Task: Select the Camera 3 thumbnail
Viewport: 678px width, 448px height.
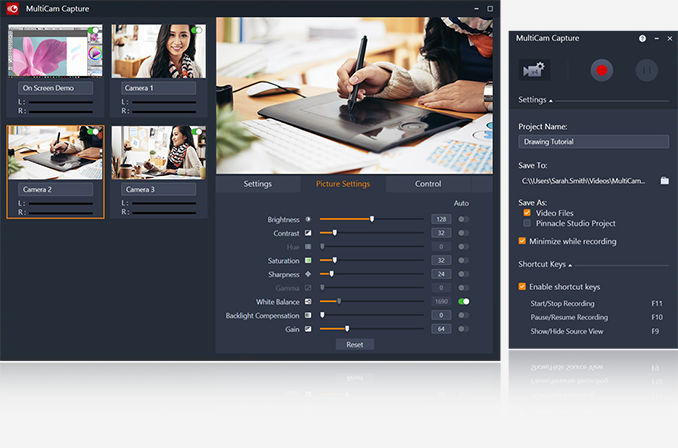Action: [159, 153]
